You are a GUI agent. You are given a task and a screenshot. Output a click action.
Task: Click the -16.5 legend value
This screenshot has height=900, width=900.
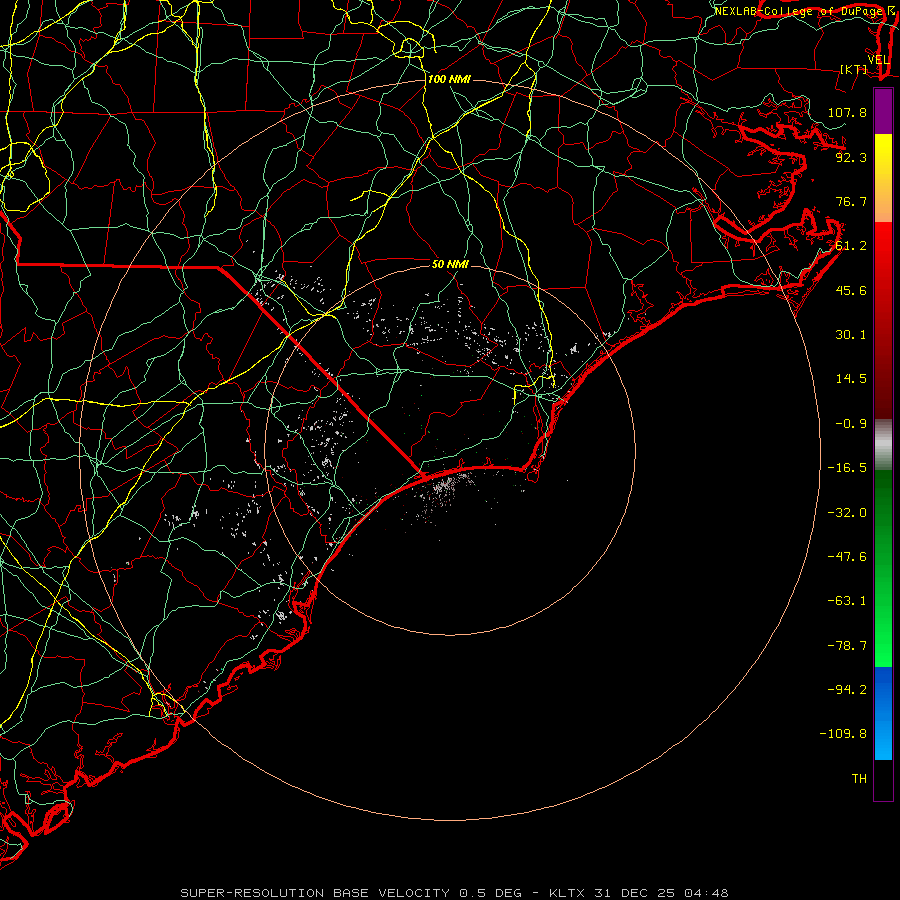tap(847, 468)
